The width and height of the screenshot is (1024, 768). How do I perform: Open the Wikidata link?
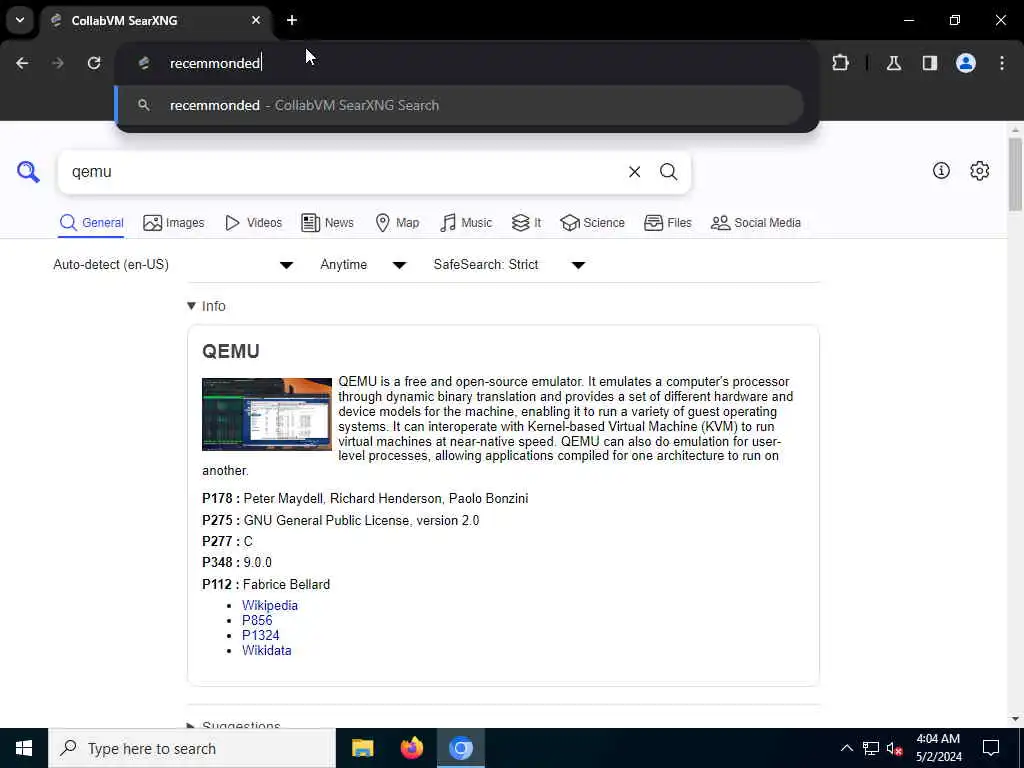pyautogui.click(x=266, y=650)
